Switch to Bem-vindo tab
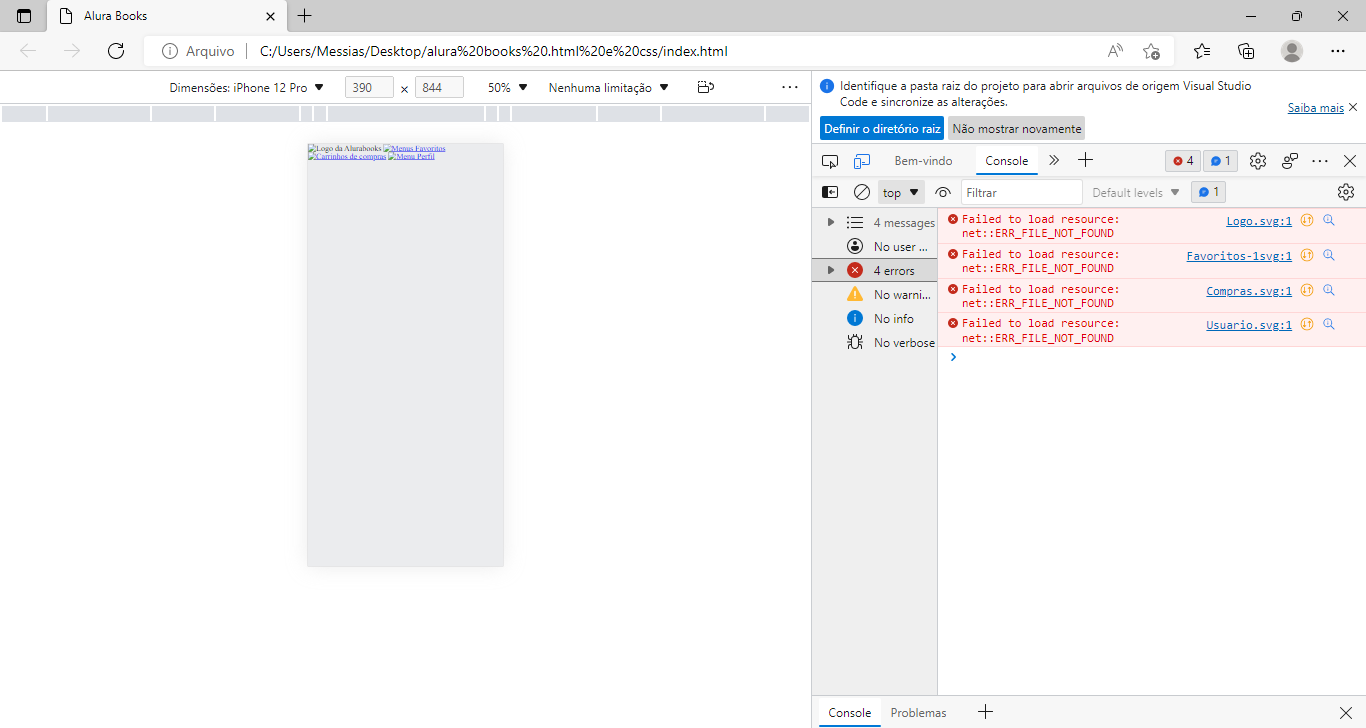This screenshot has height=728, width=1366. pyautogui.click(x=923, y=160)
